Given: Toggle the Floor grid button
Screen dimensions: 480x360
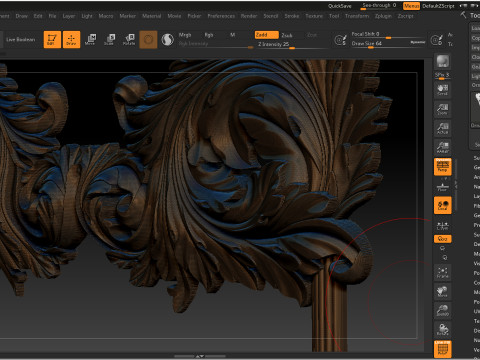Looking at the screenshot, I should (443, 187).
